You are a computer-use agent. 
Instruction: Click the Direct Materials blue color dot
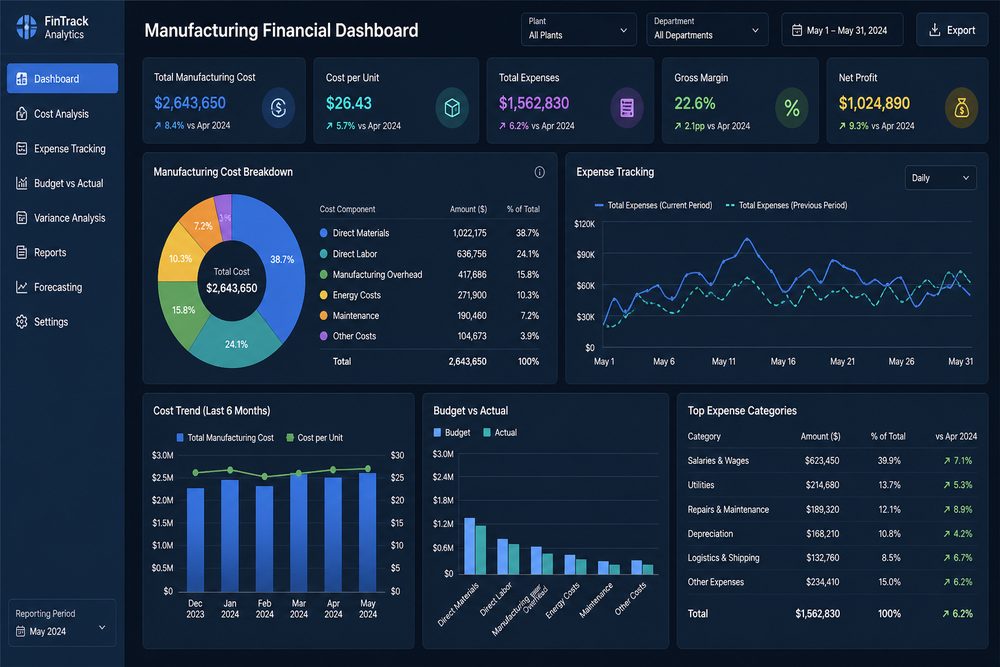[323, 233]
